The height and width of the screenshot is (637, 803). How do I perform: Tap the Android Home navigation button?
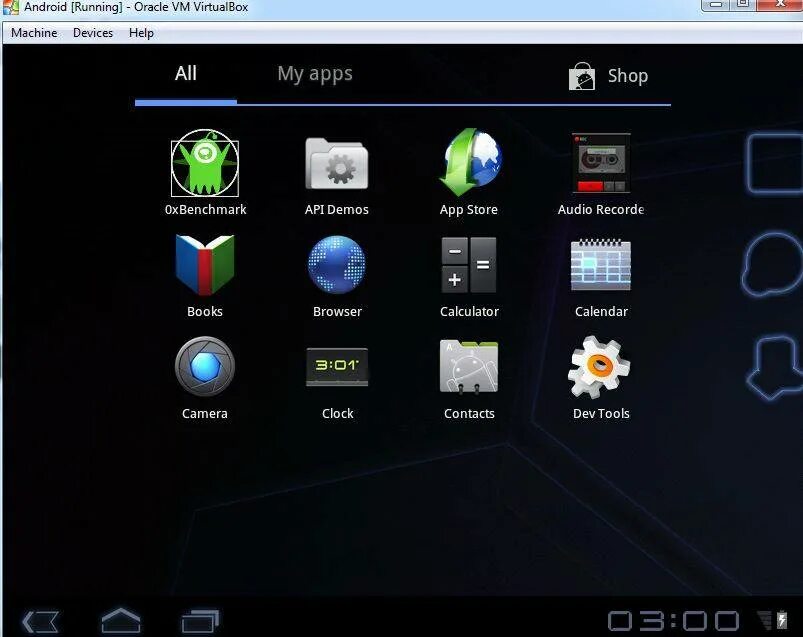tap(121, 620)
